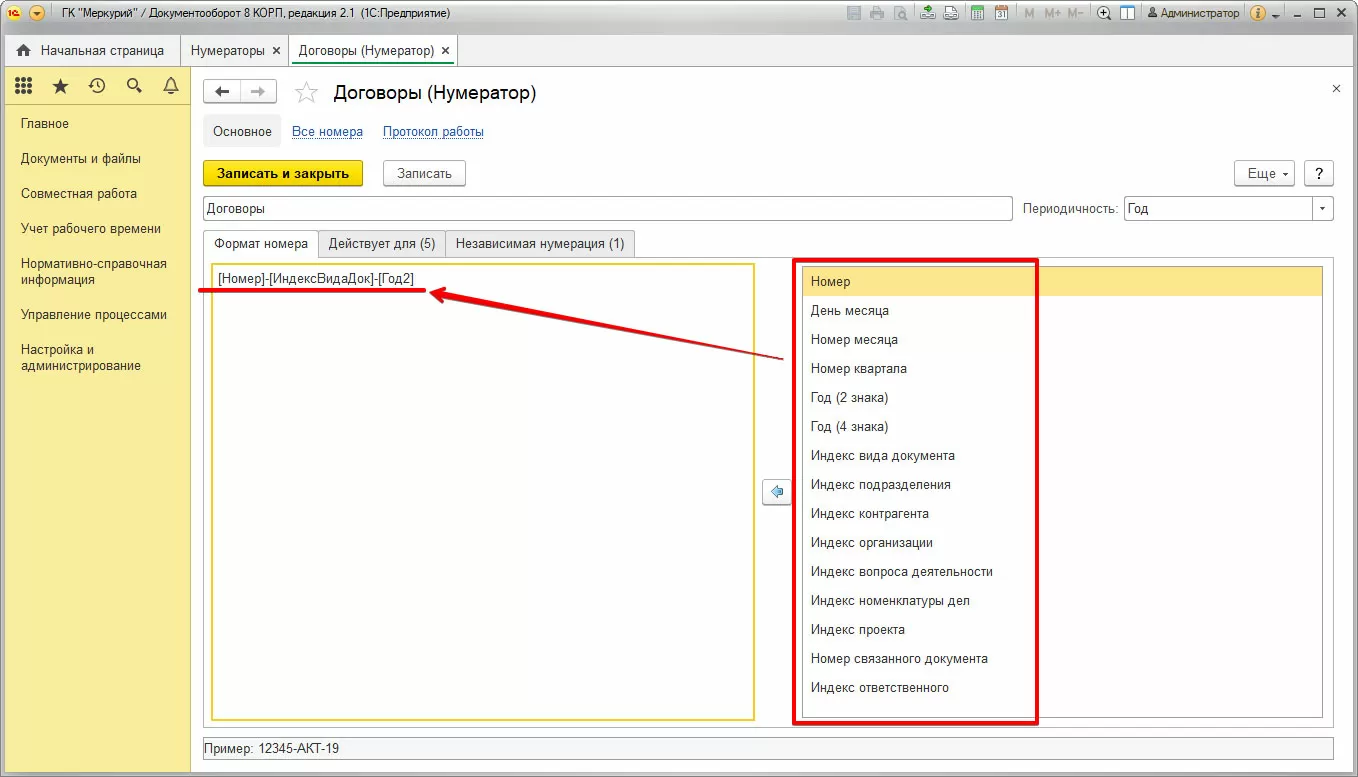The image size is (1358, 777).
Task: Select Индекс номенклатуры дел item
Action: 1063,601
